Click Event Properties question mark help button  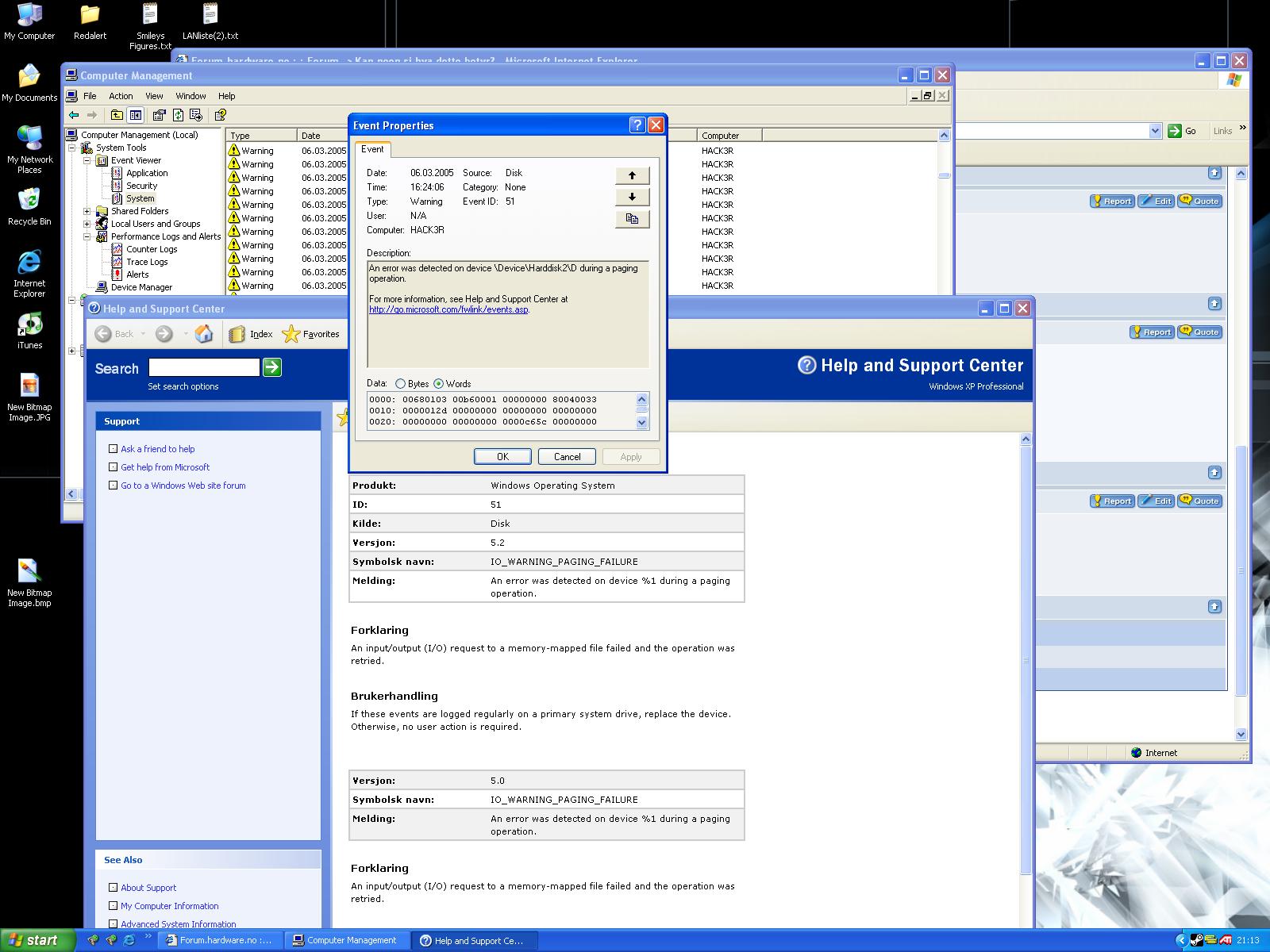click(637, 125)
